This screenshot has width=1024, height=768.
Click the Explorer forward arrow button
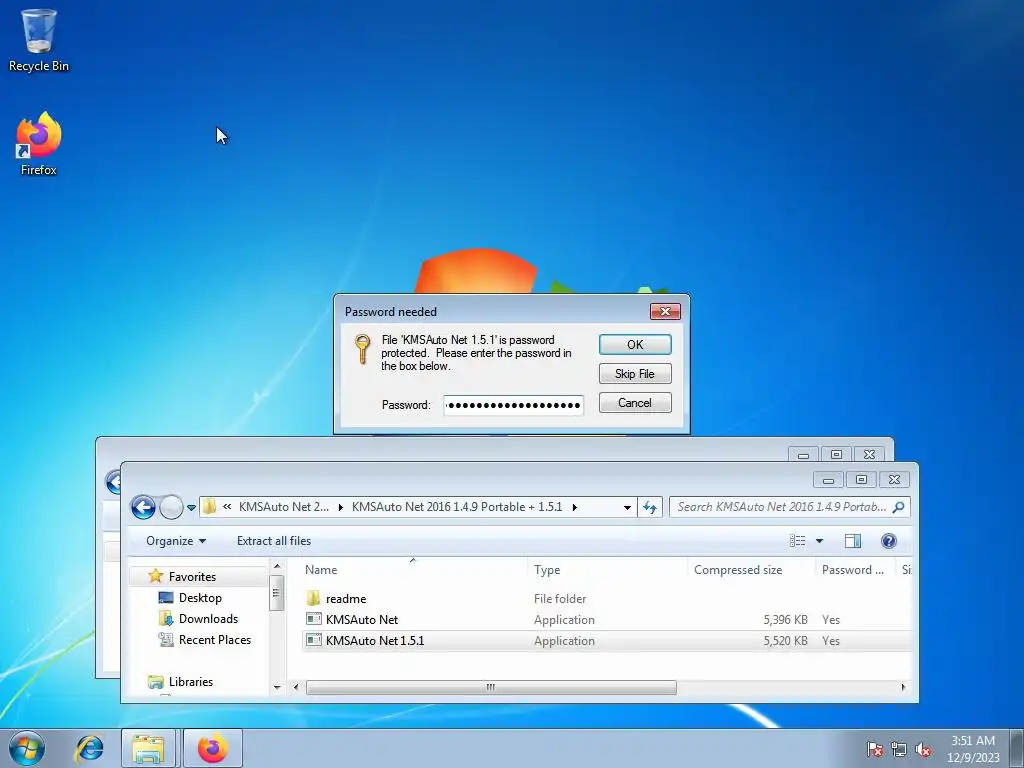171,507
